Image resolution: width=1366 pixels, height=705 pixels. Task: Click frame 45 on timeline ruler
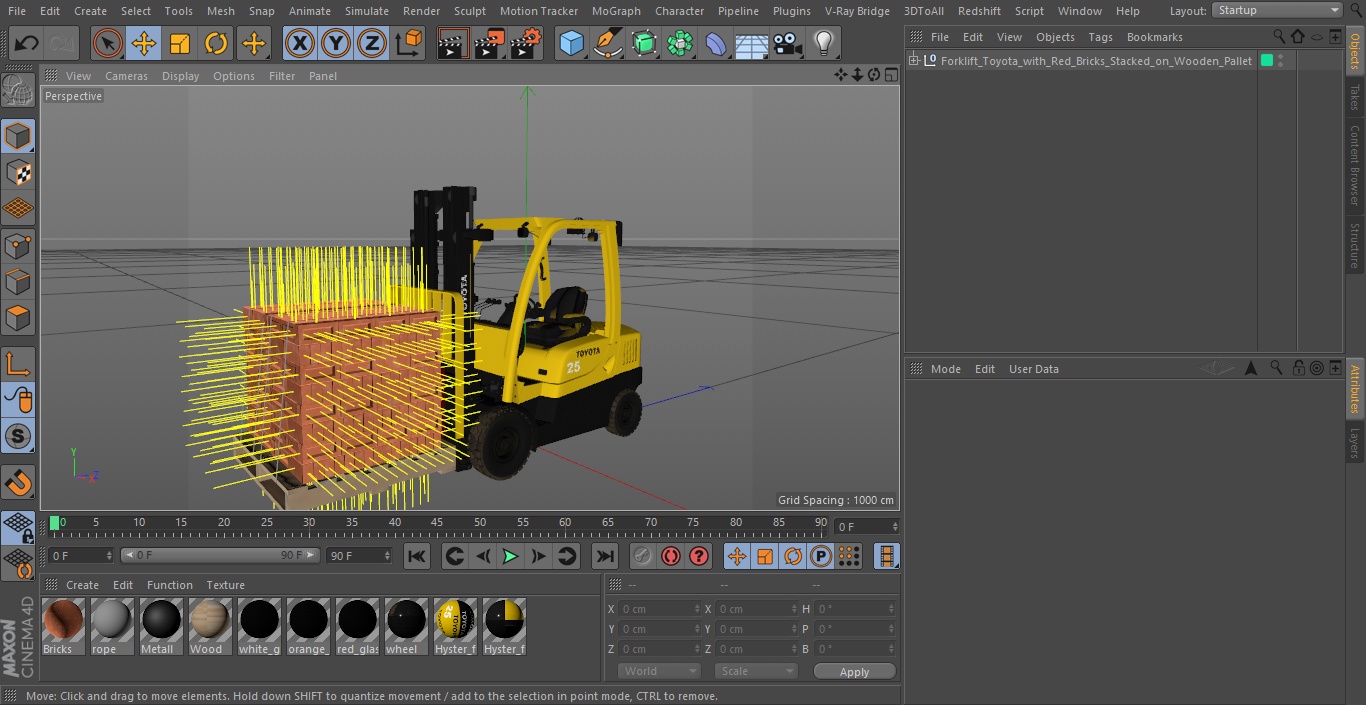(x=437, y=522)
